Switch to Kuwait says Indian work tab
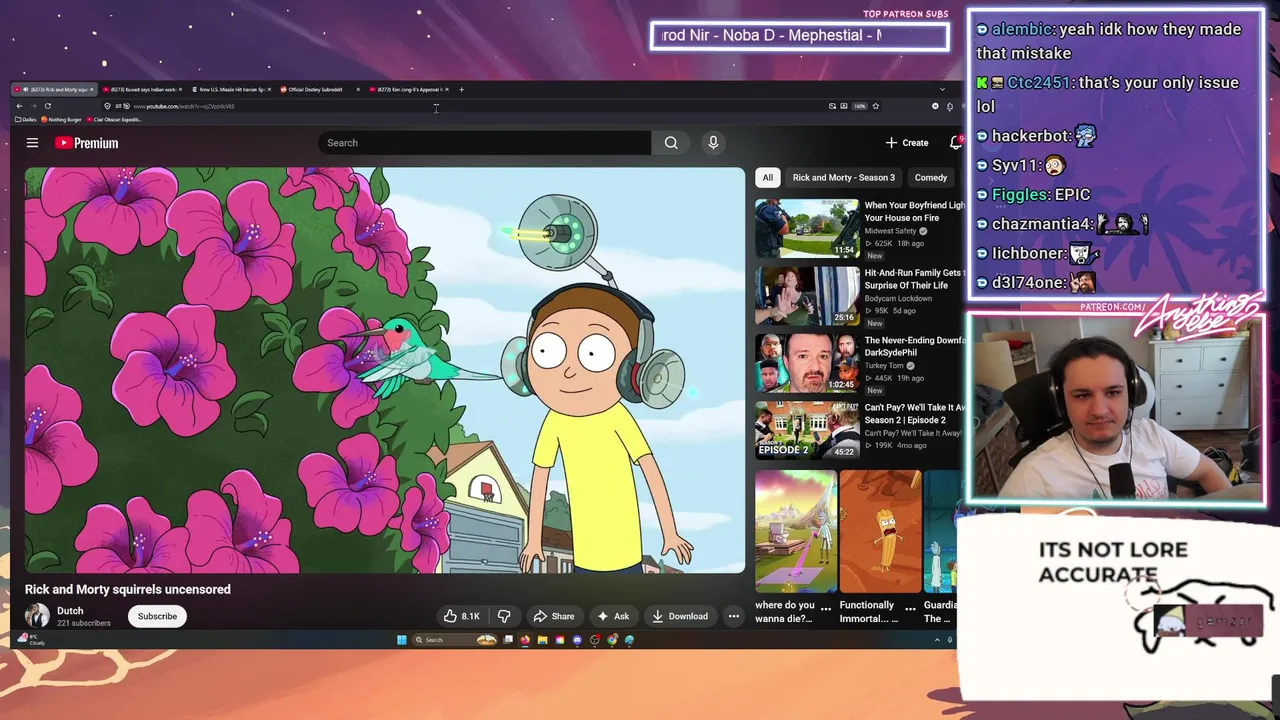This screenshot has height=720, width=1280. [x=142, y=89]
